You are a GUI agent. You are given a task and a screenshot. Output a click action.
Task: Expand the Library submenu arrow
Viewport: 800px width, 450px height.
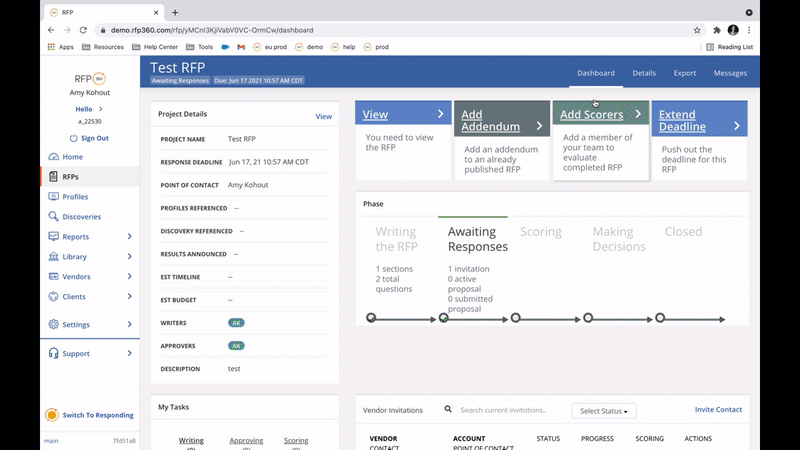coord(129,257)
